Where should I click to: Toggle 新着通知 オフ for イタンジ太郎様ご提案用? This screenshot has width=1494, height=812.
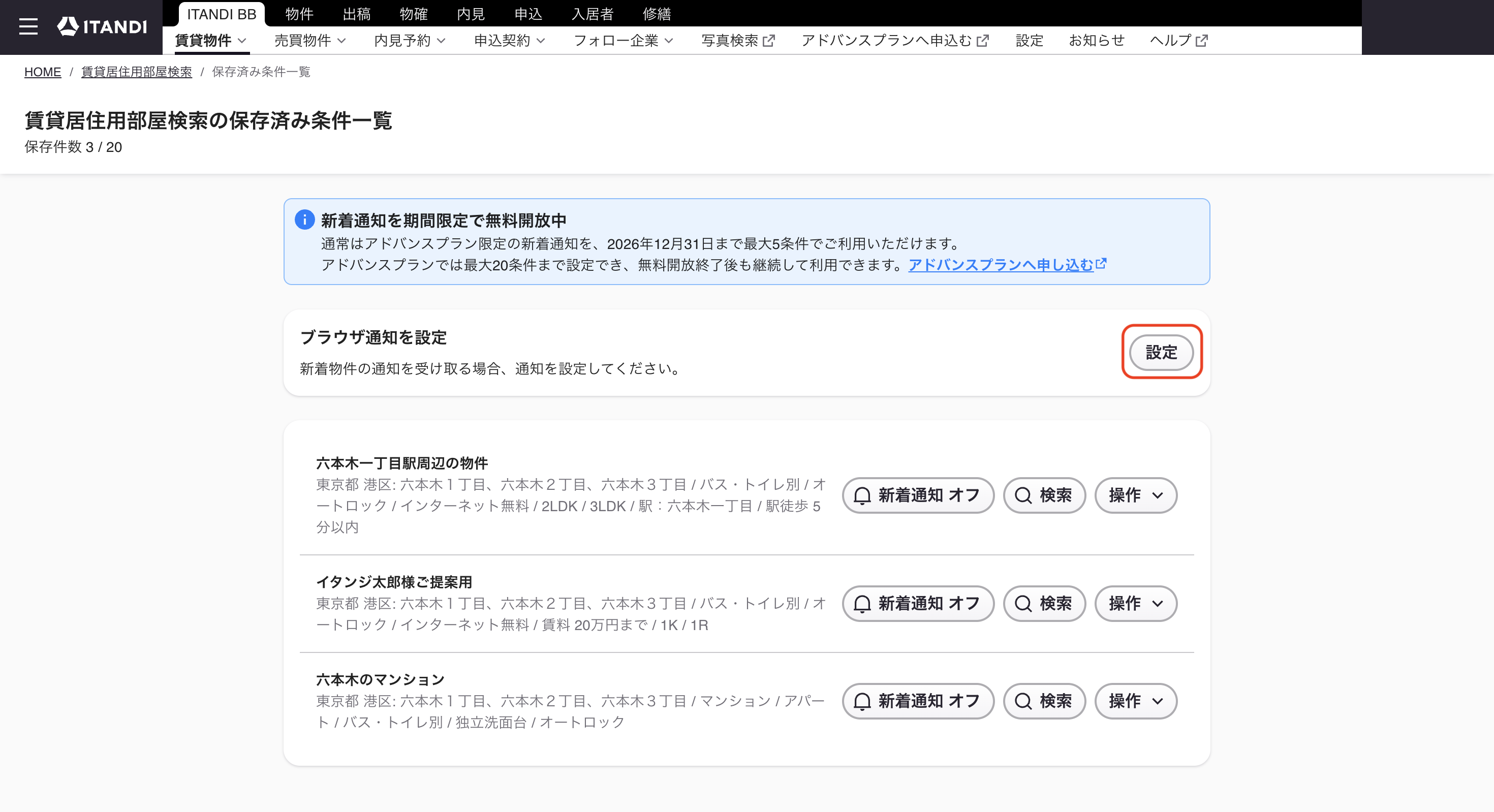pos(918,603)
